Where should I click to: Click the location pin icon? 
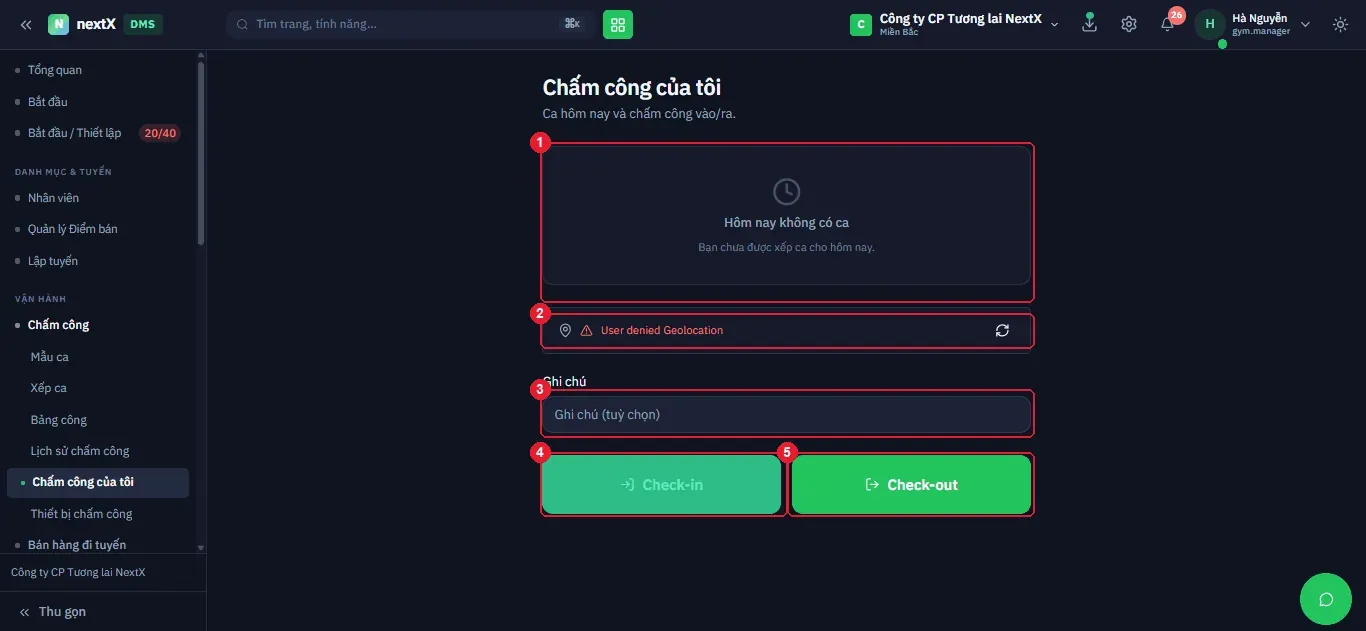point(565,330)
